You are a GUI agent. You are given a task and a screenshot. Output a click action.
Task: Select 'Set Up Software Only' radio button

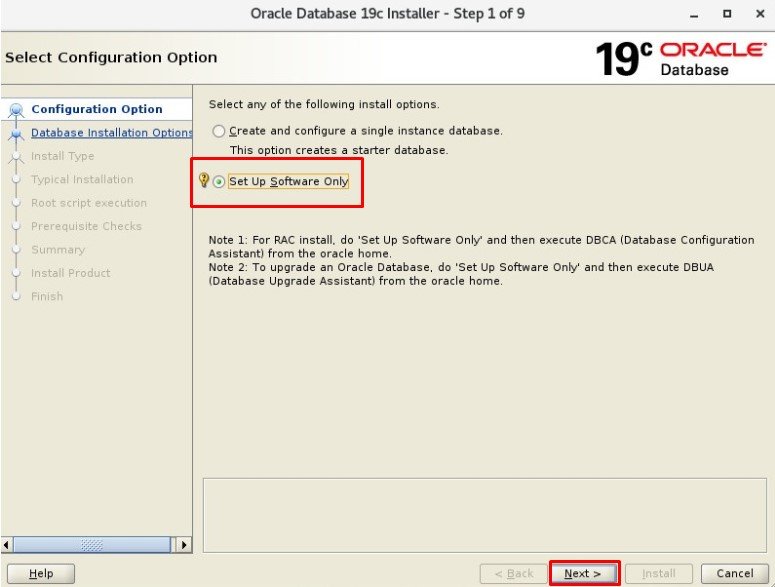point(218,182)
